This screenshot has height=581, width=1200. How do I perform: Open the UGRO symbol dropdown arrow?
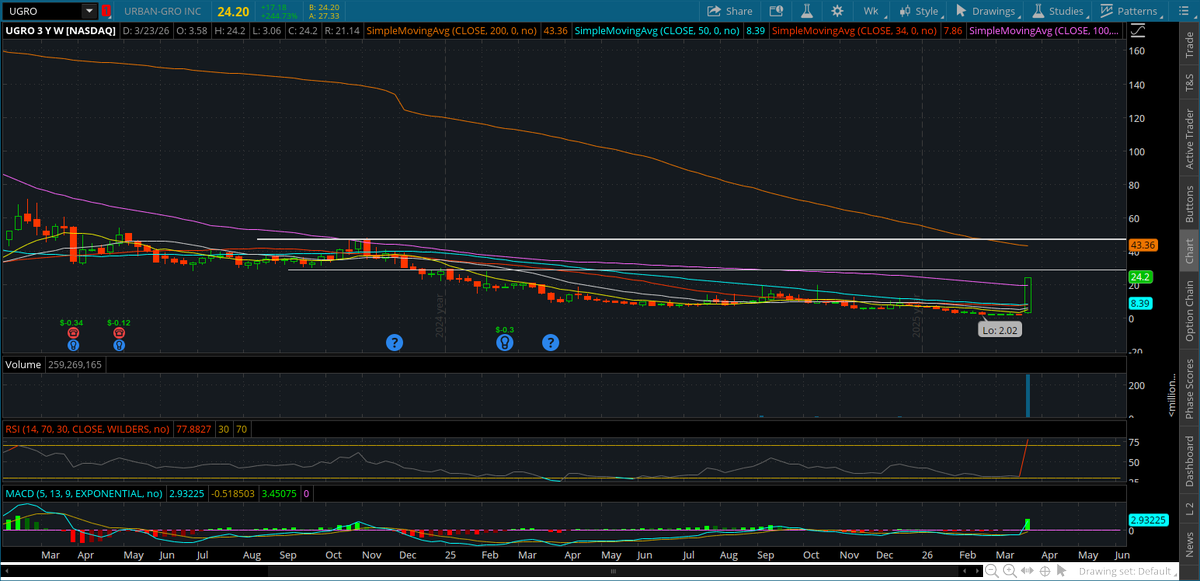[x=90, y=11]
